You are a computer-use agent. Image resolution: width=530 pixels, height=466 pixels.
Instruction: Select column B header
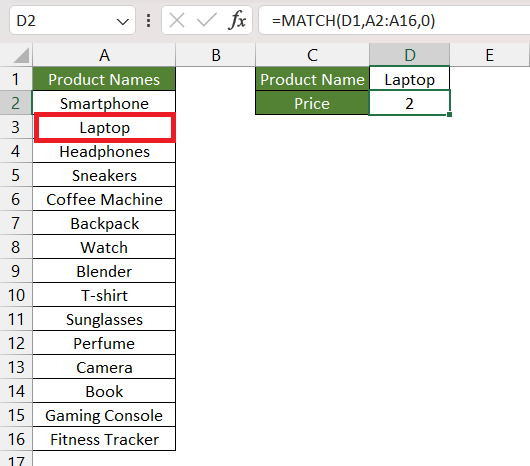coord(216,55)
